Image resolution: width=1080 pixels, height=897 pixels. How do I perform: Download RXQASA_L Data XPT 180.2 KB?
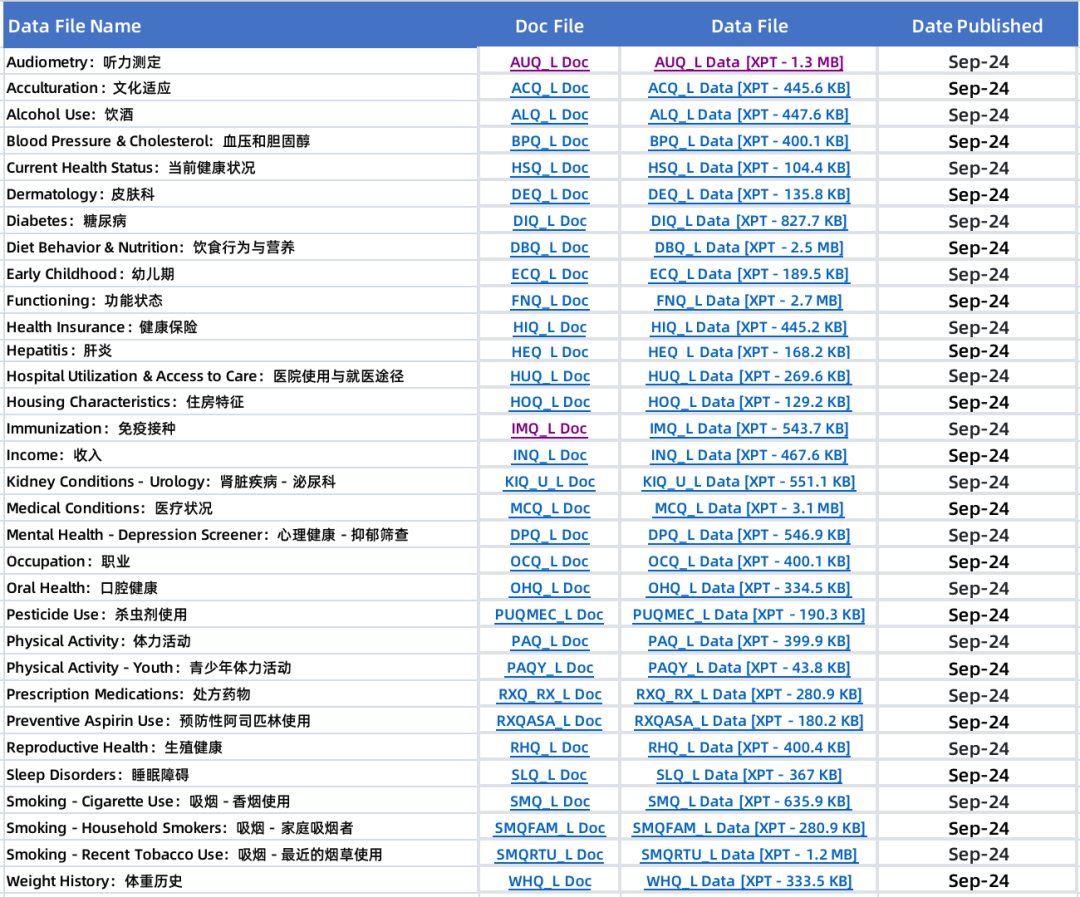point(749,721)
